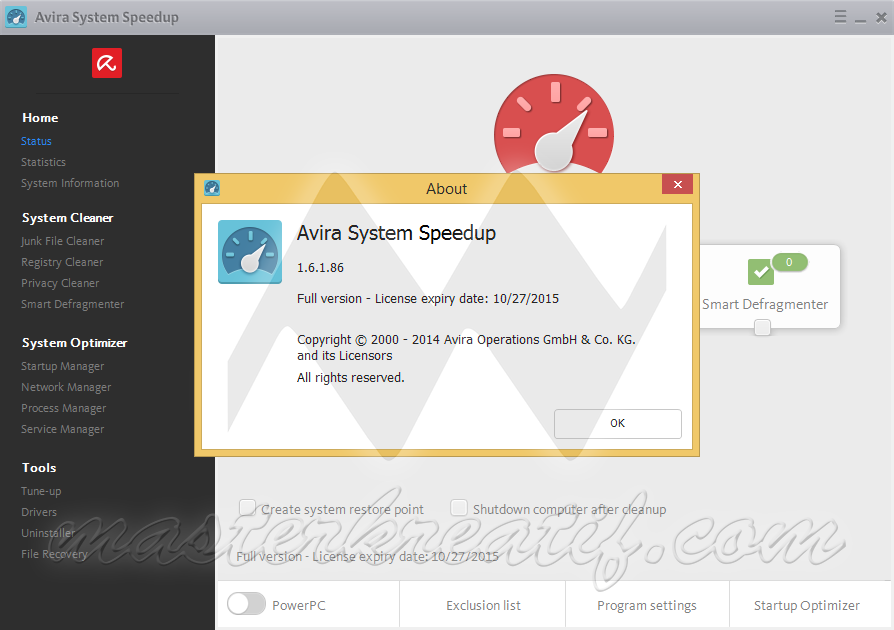
Task: Open Network Manager
Action: pos(66,387)
